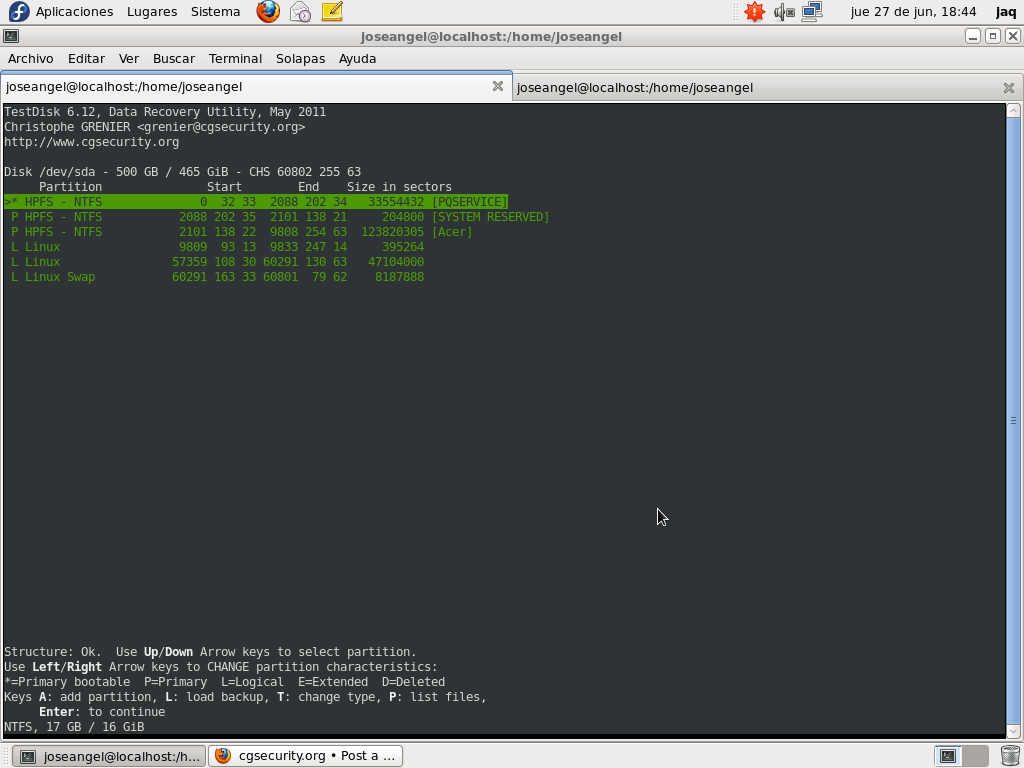
Task: Click the scrollbar down arrow in terminal
Action: coord(1014,731)
